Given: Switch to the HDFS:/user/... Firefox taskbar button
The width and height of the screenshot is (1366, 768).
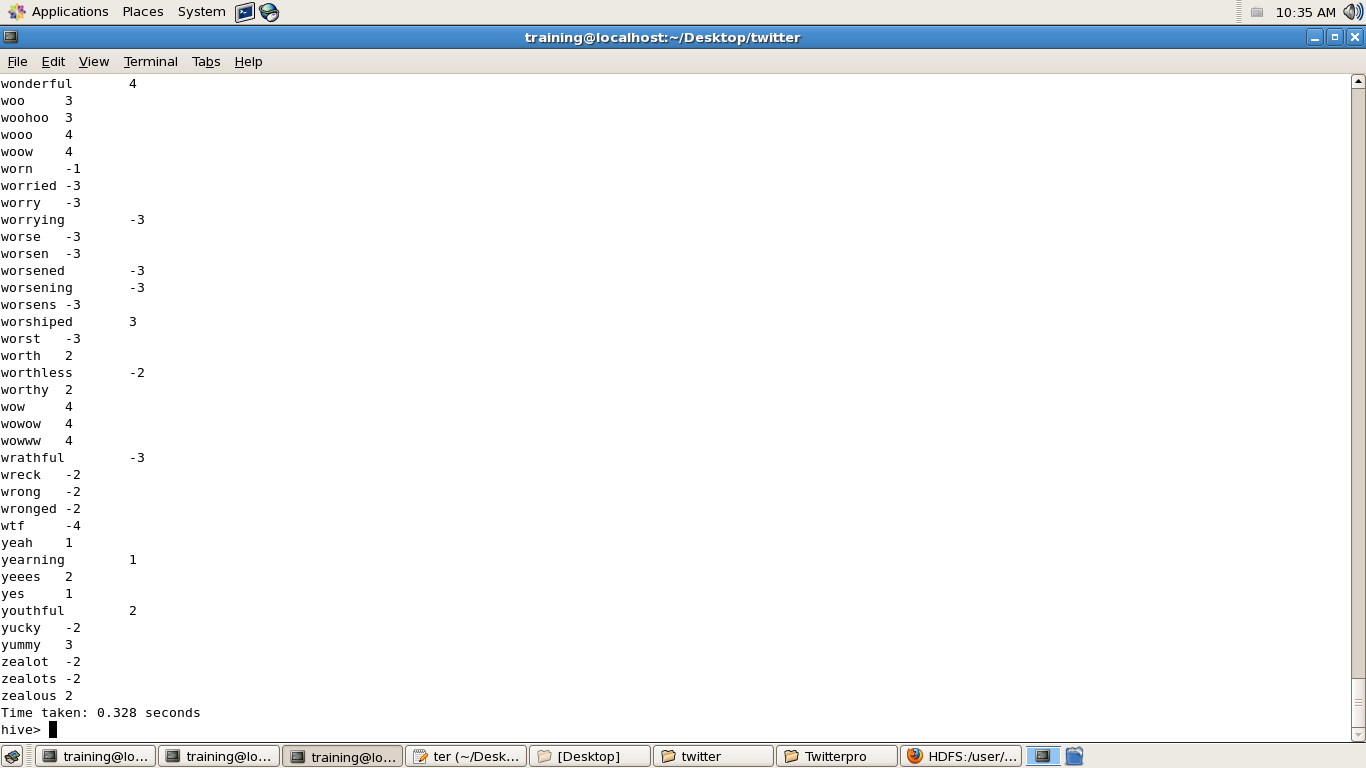Looking at the screenshot, I should click(x=962, y=757).
